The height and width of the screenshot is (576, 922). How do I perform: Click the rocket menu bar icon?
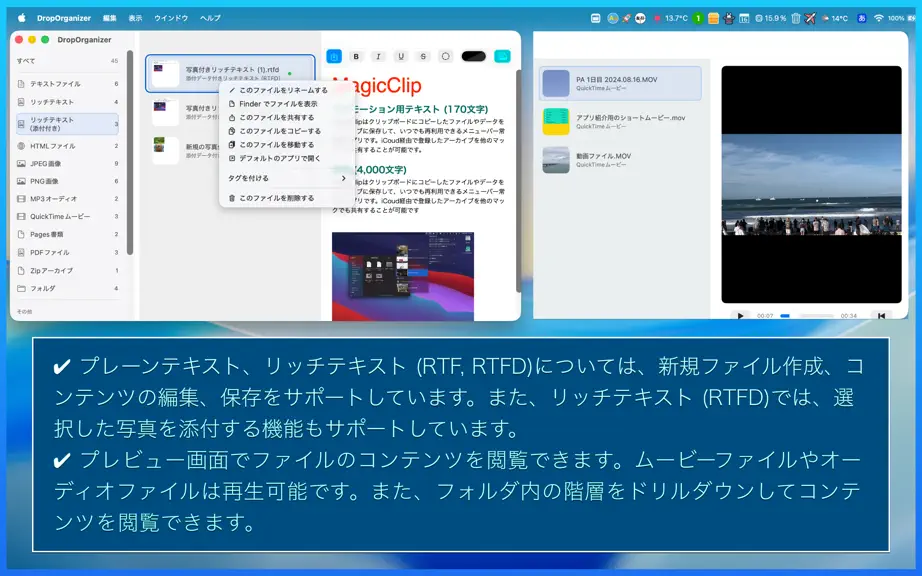tap(626, 18)
